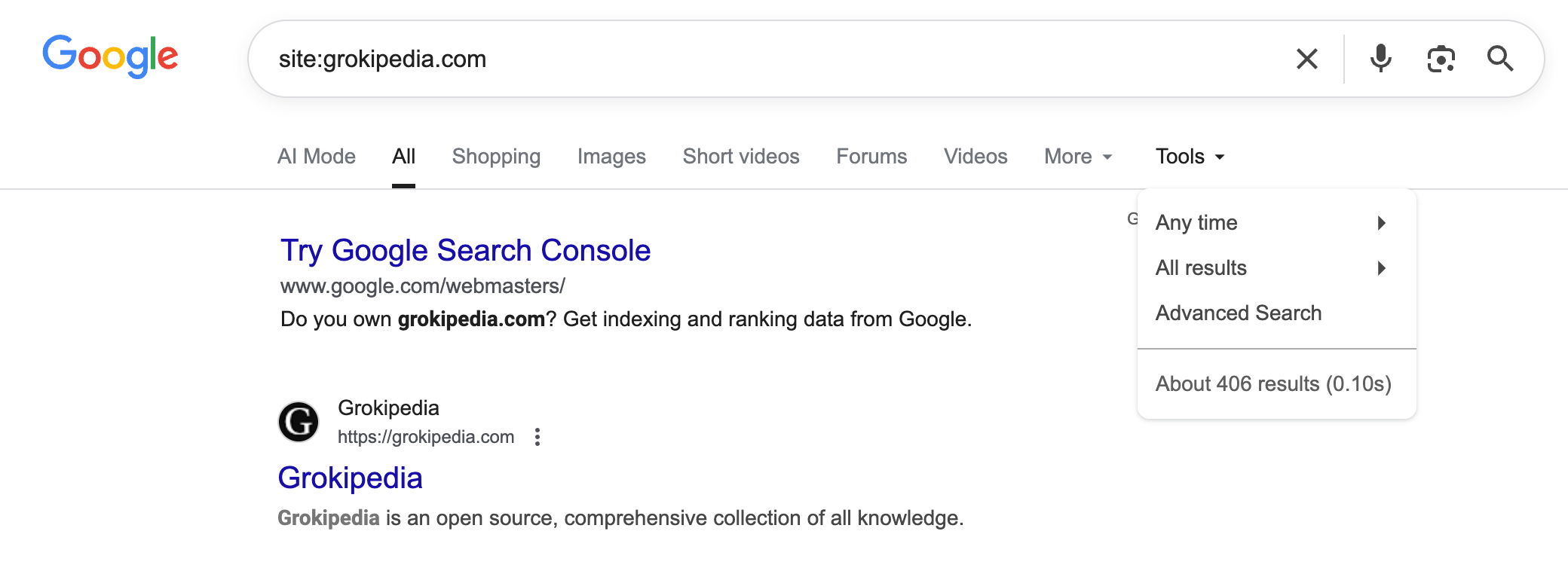
Task: Open the Shopping results tab
Action: pos(496,157)
